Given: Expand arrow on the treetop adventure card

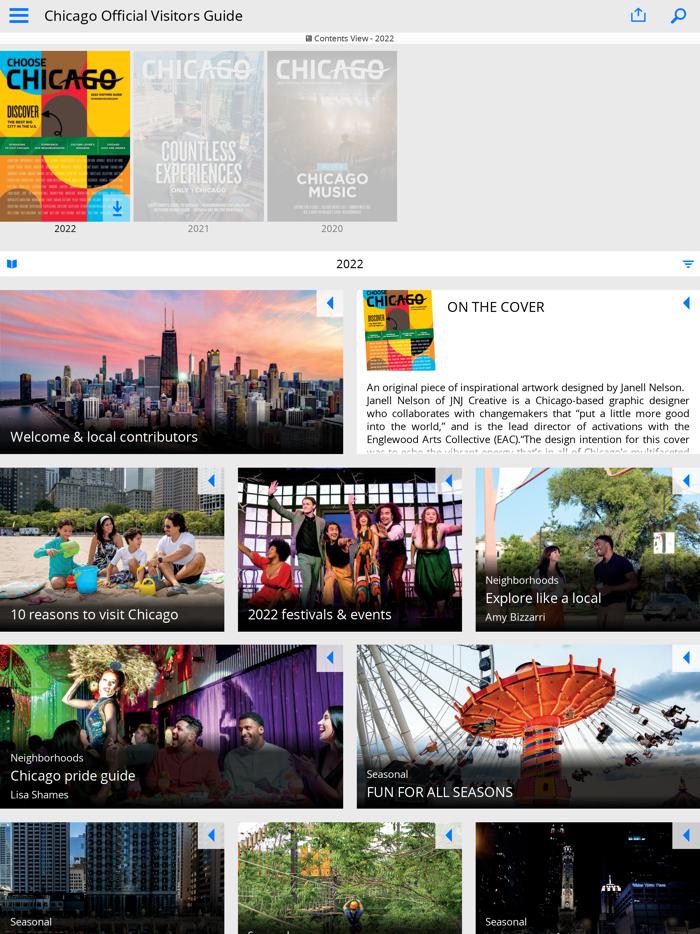Looking at the screenshot, I should point(449,835).
